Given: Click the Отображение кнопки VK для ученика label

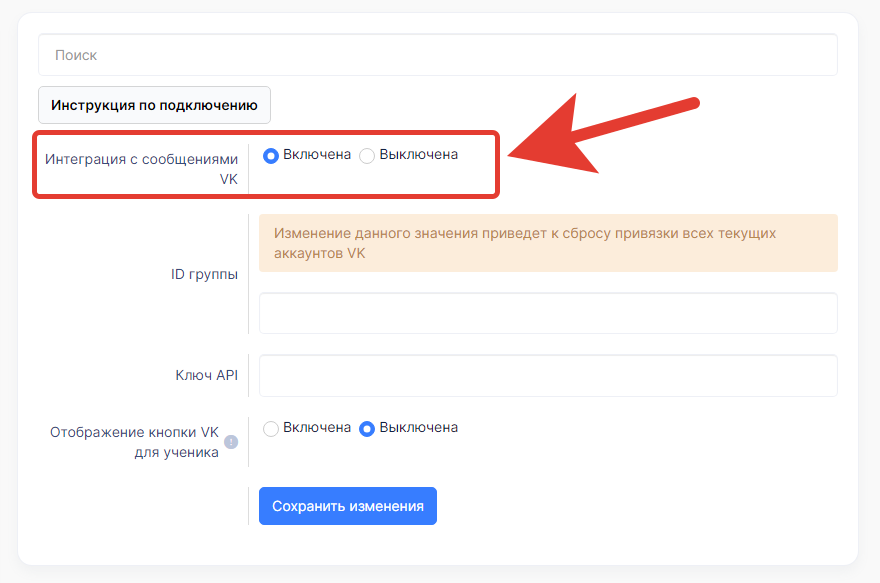Looking at the screenshot, I should click(134, 442).
